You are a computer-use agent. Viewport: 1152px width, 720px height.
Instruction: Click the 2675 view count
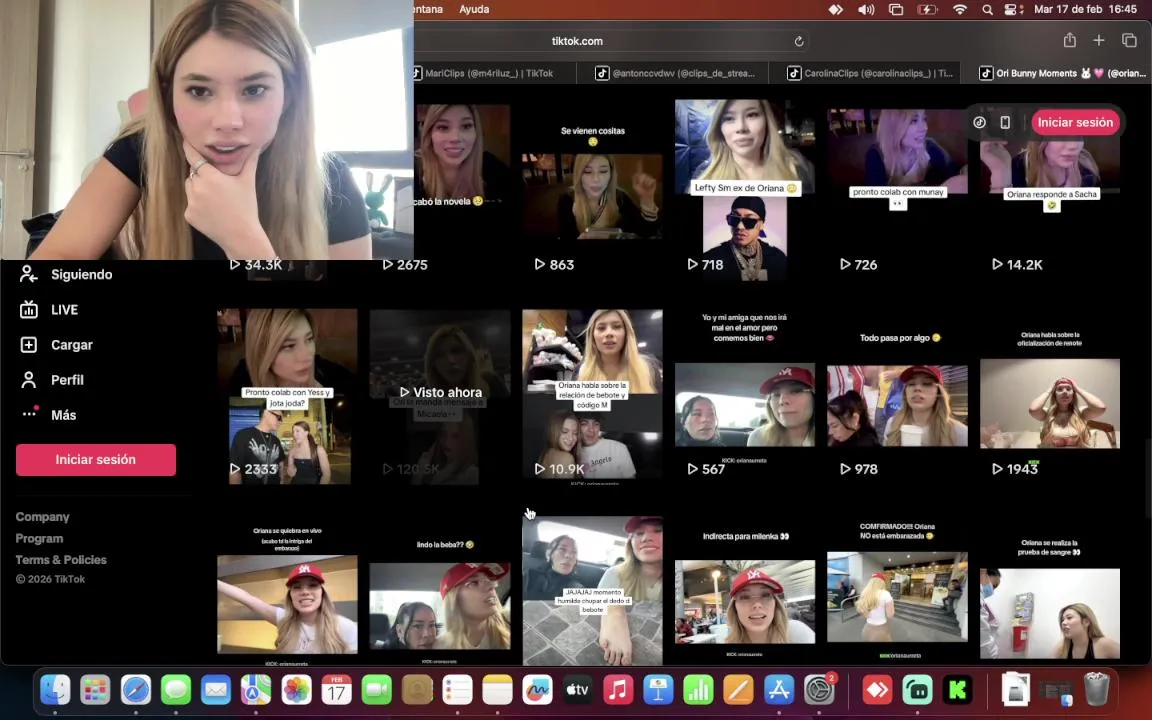click(x=405, y=264)
